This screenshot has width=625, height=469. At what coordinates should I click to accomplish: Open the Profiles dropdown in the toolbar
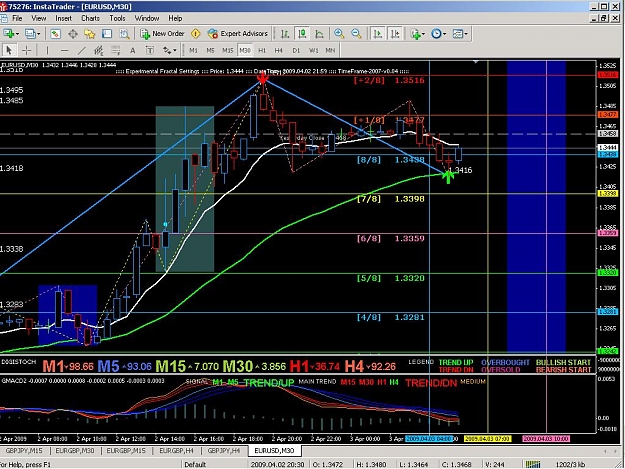(x=32, y=34)
